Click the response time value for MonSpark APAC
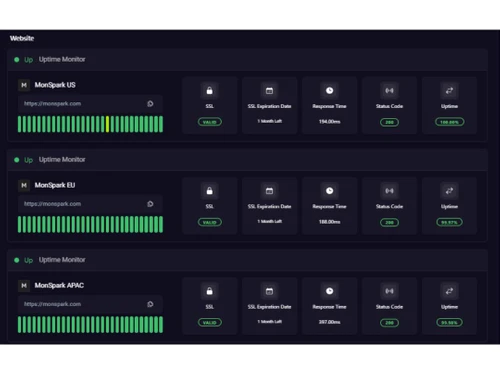The image size is (500, 375). pos(329,322)
